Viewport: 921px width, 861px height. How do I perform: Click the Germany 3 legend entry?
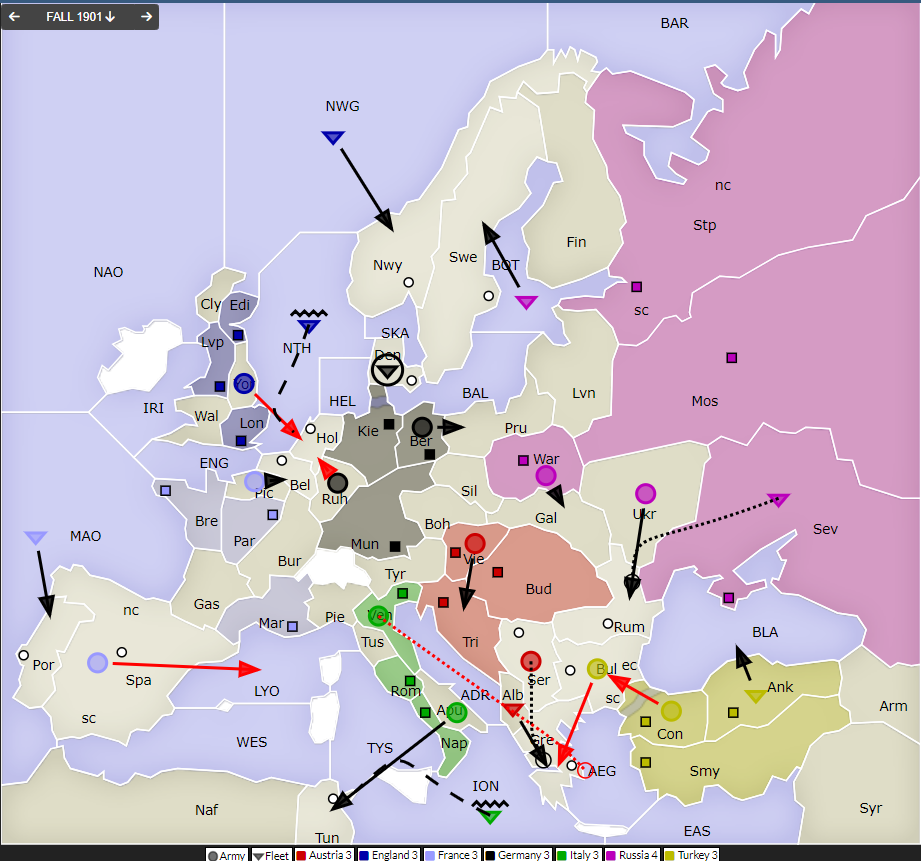pos(518,855)
